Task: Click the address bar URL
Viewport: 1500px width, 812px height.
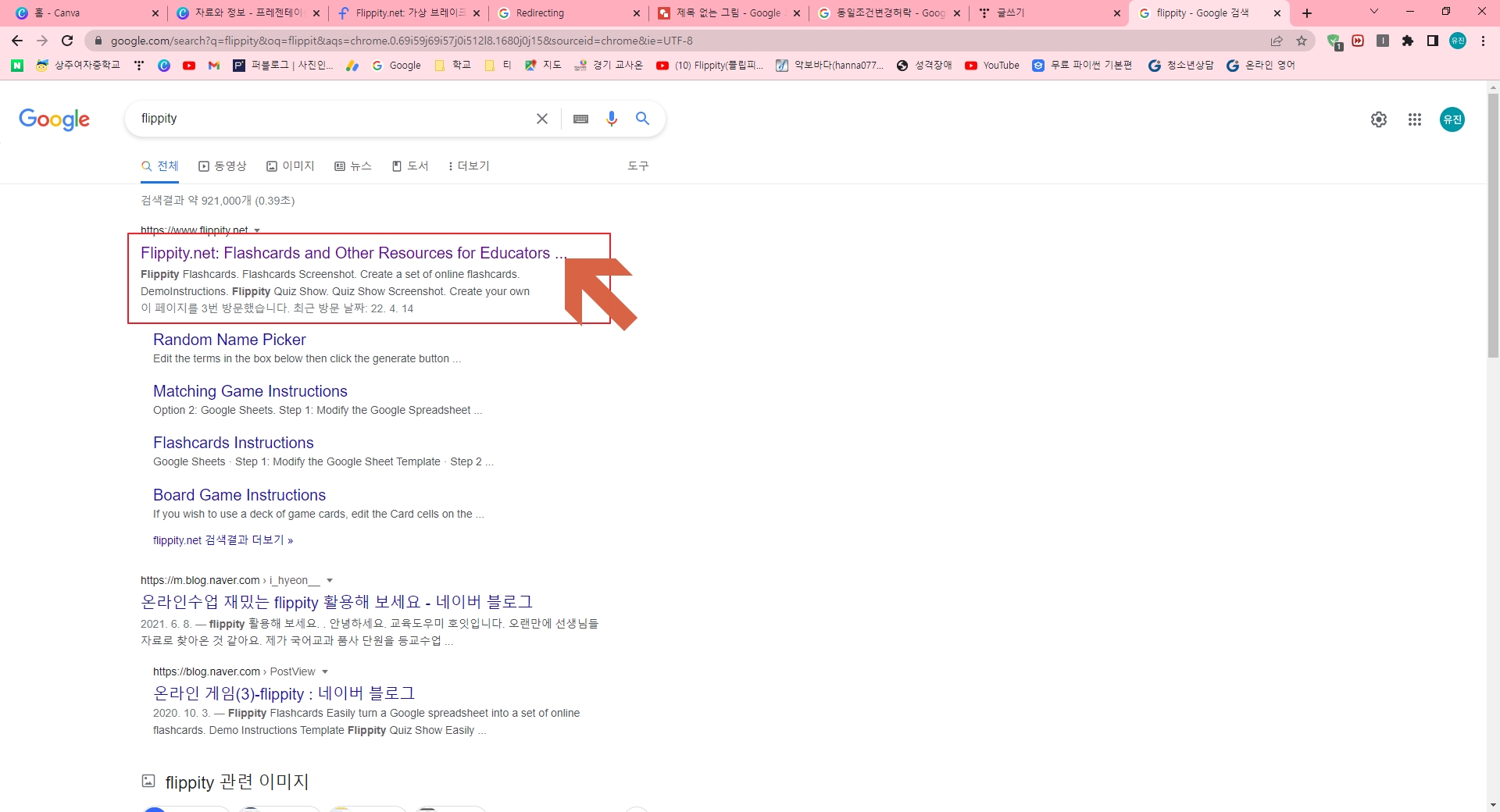Action: click(x=402, y=41)
